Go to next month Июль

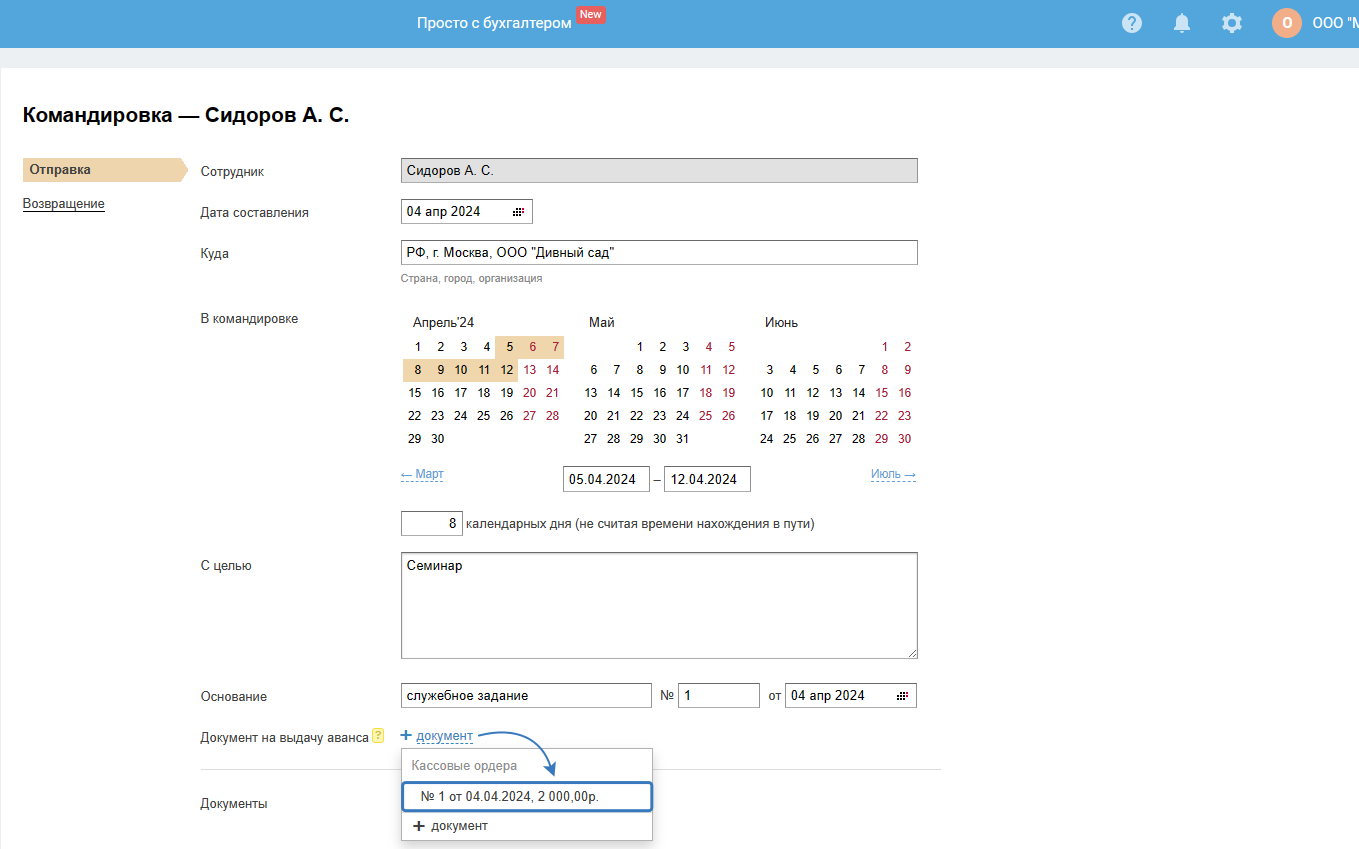(893, 474)
